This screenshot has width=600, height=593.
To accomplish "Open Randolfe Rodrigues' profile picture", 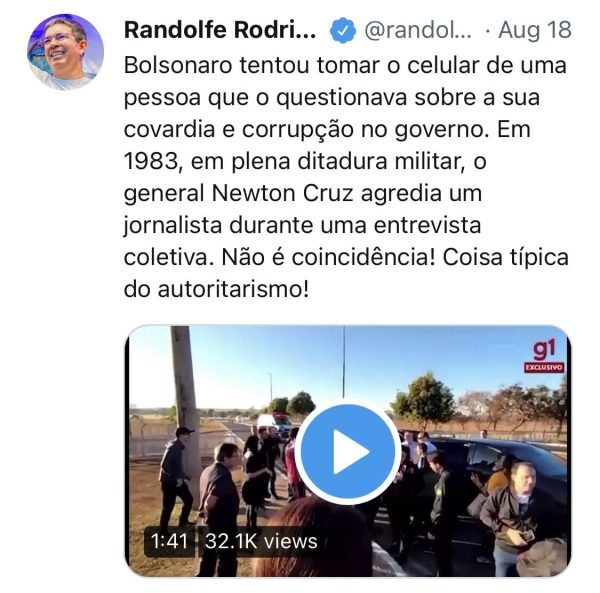I will (65, 52).
